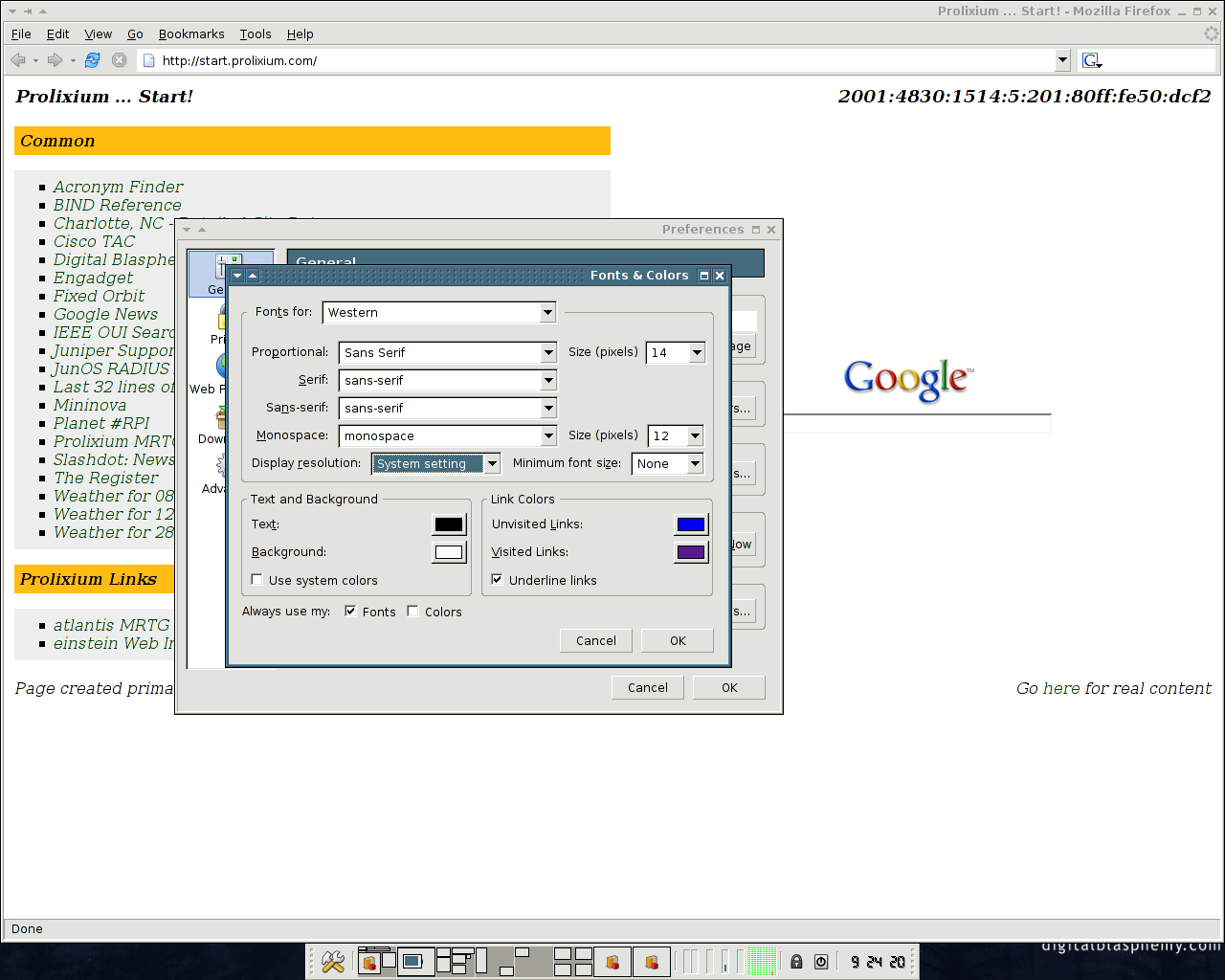Image resolution: width=1225 pixels, height=980 pixels.
Task: Click OK in Fonts & Colors dialog
Action: (x=678, y=640)
